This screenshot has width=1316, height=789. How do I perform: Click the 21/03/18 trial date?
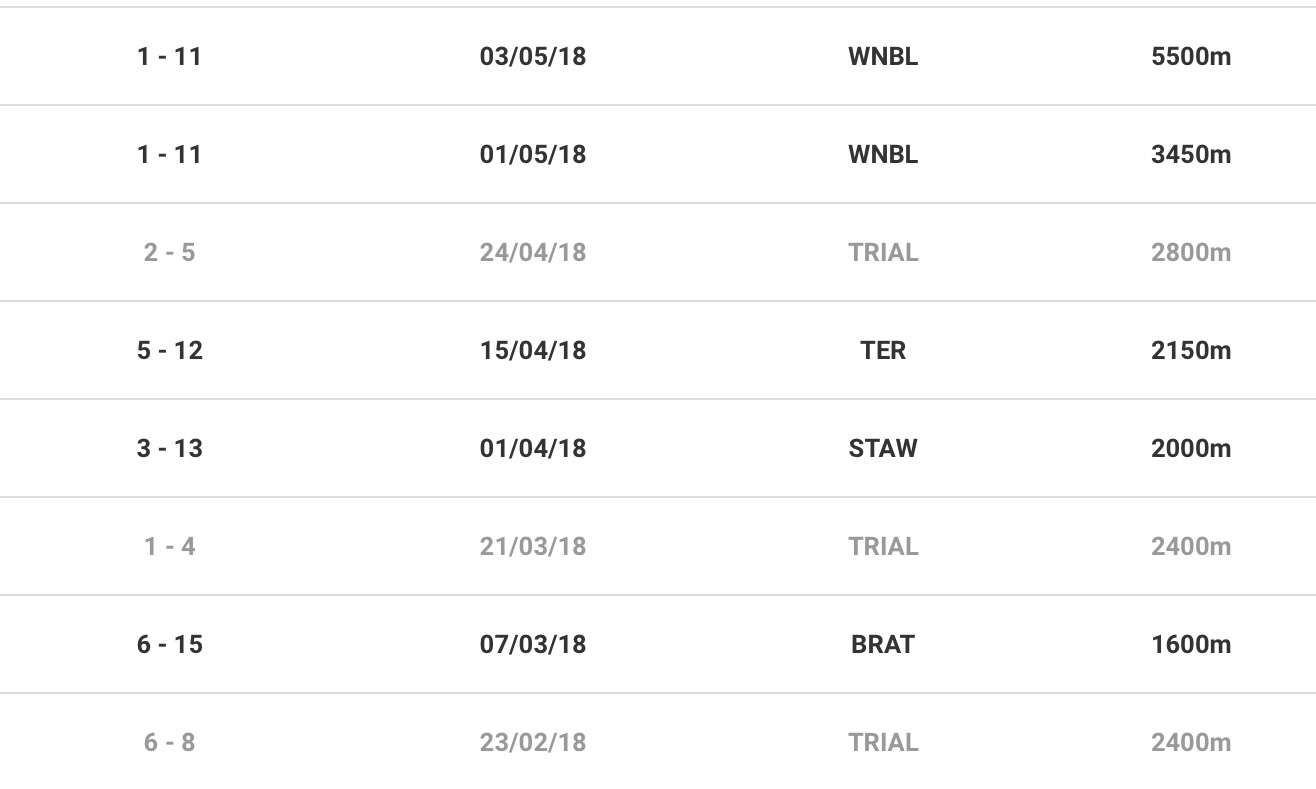532,547
